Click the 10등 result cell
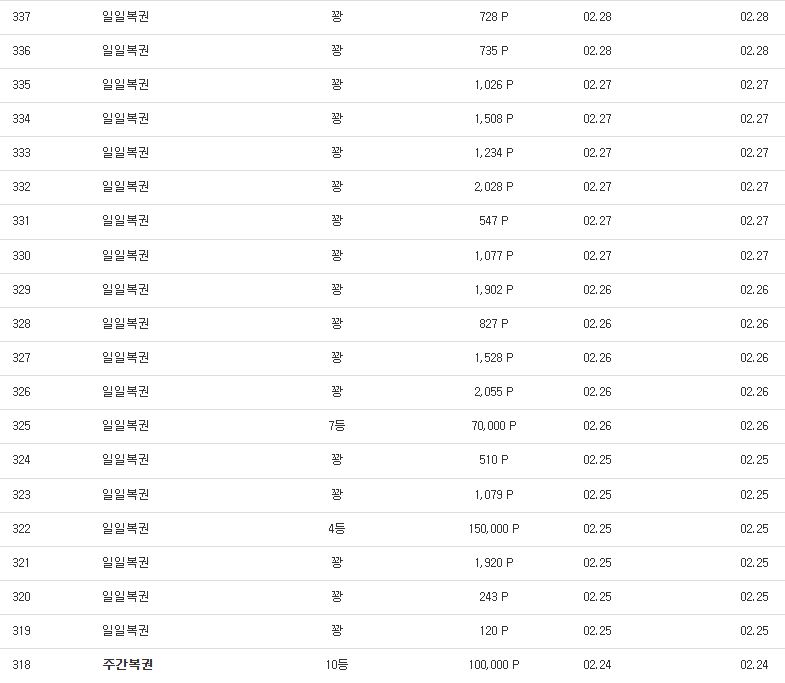 [x=336, y=664]
